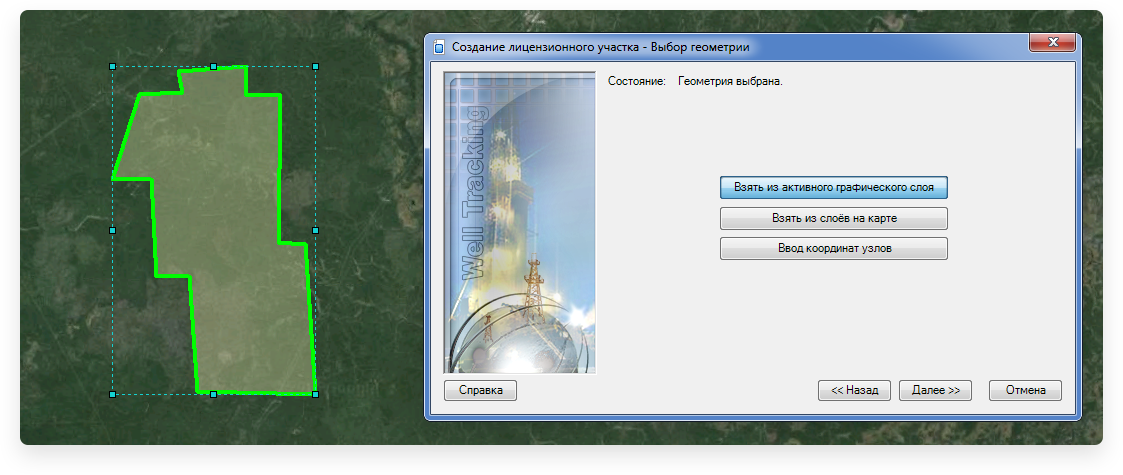Image resolution: width=1123 pixels, height=475 pixels.
Task: Close the geometry selection dialog
Action: click(1053, 43)
